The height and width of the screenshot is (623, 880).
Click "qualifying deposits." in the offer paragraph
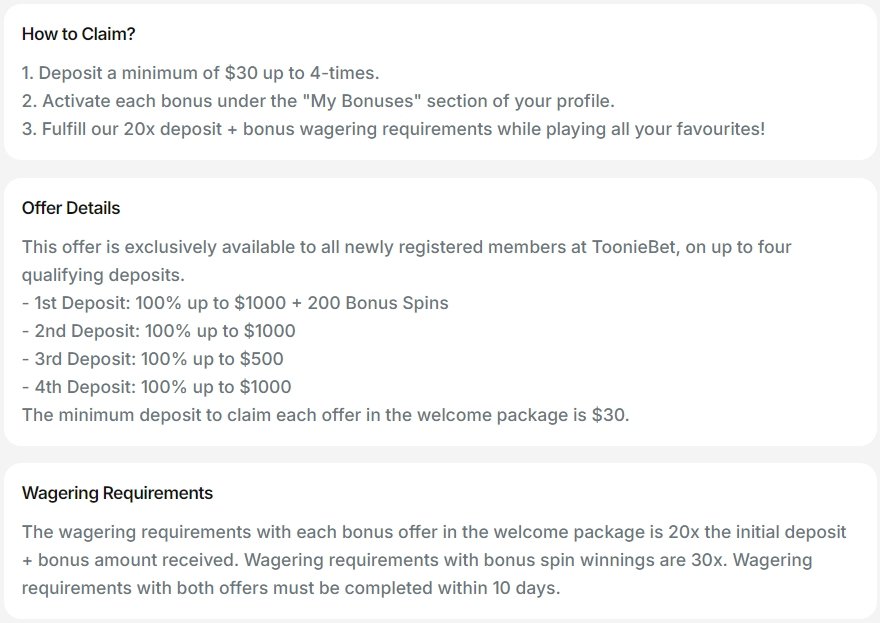pos(103,274)
